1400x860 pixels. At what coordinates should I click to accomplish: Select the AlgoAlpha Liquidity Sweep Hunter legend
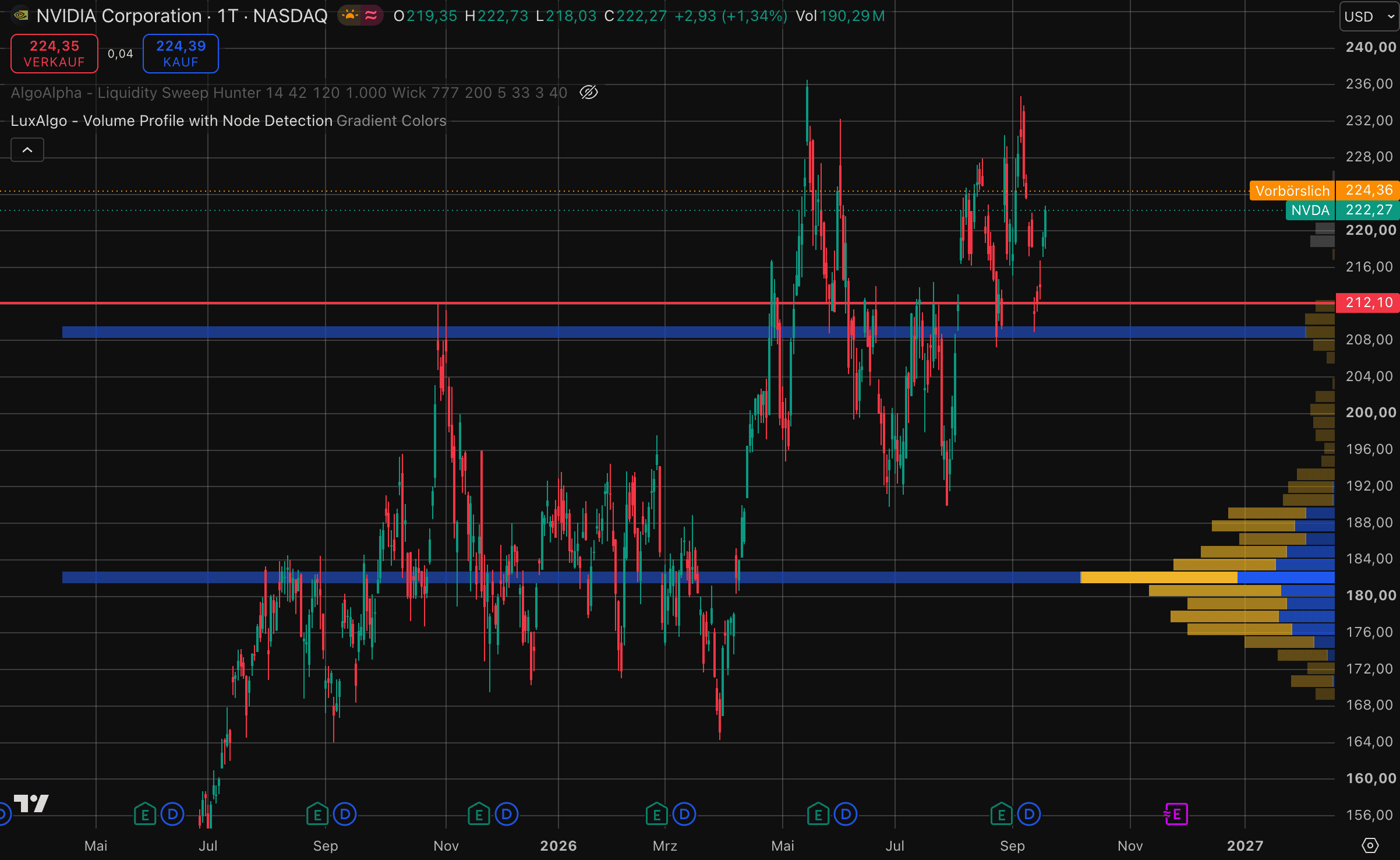click(x=289, y=93)
